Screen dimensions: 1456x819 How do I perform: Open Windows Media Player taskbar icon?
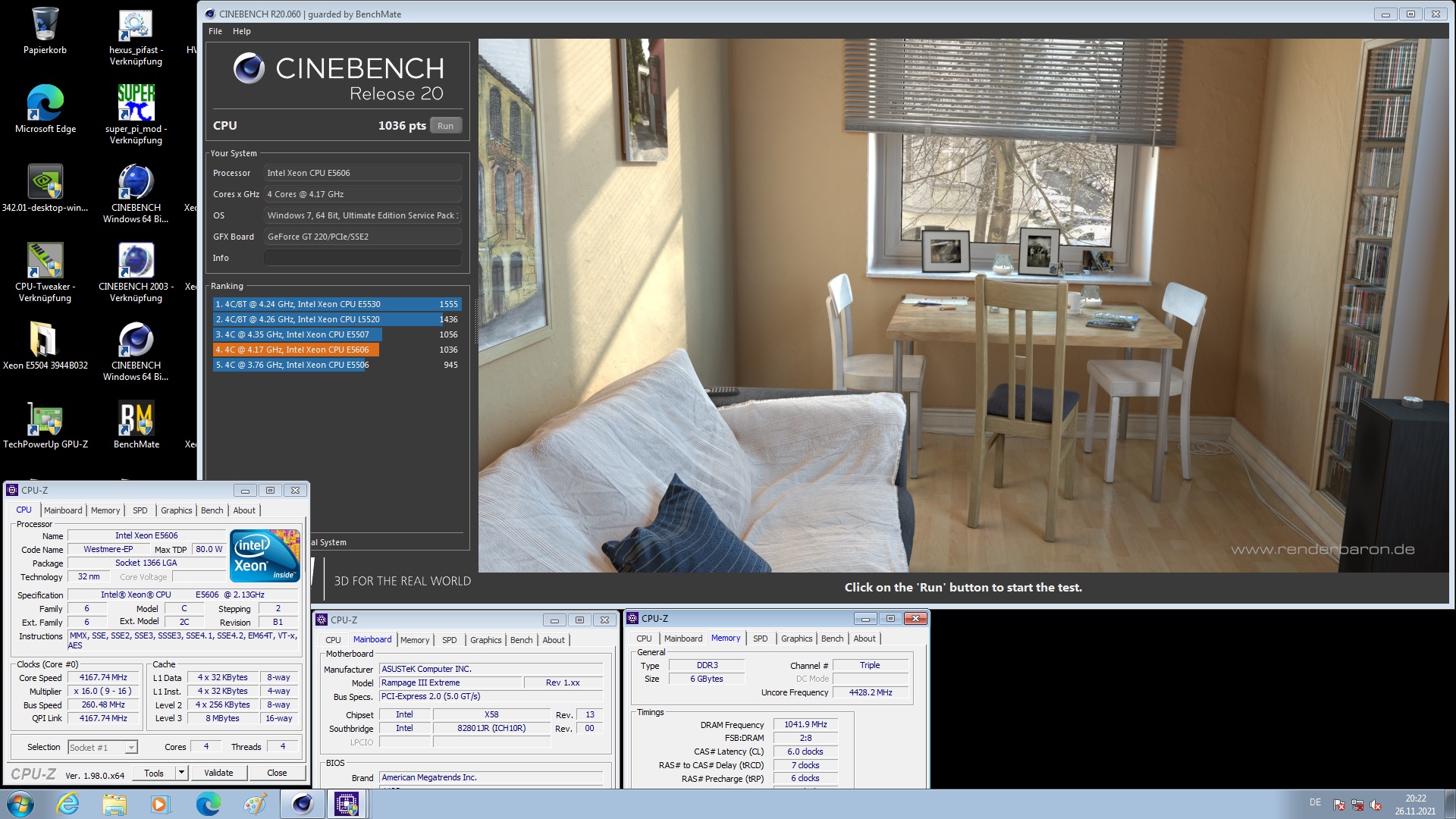(x=160, y=804)
